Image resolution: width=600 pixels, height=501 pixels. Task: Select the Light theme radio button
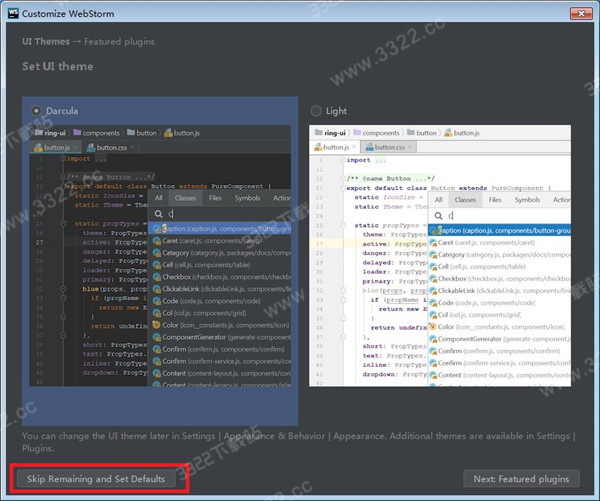tap(316, 111)
